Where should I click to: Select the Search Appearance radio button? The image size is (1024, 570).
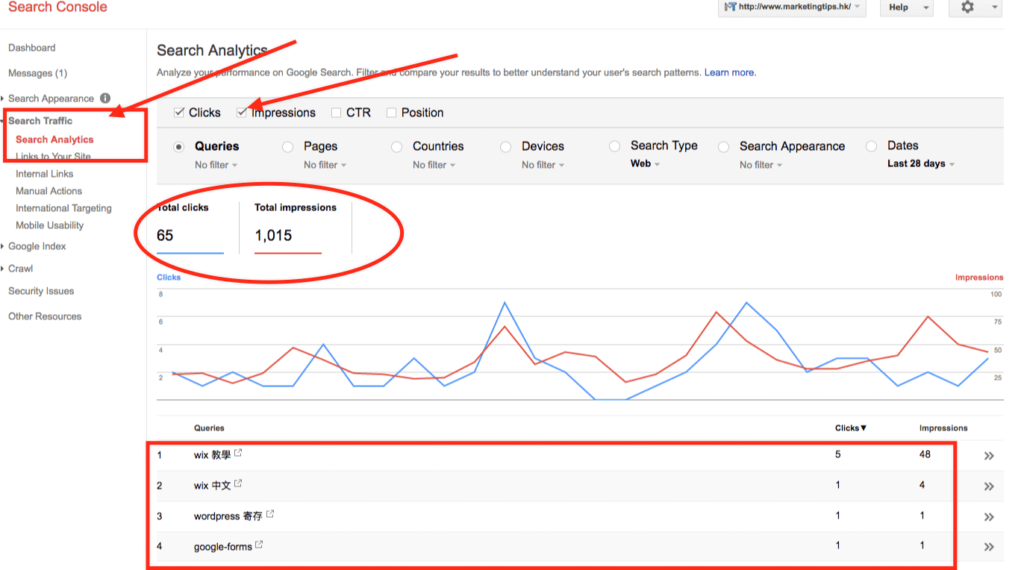(x=724, y=147)
